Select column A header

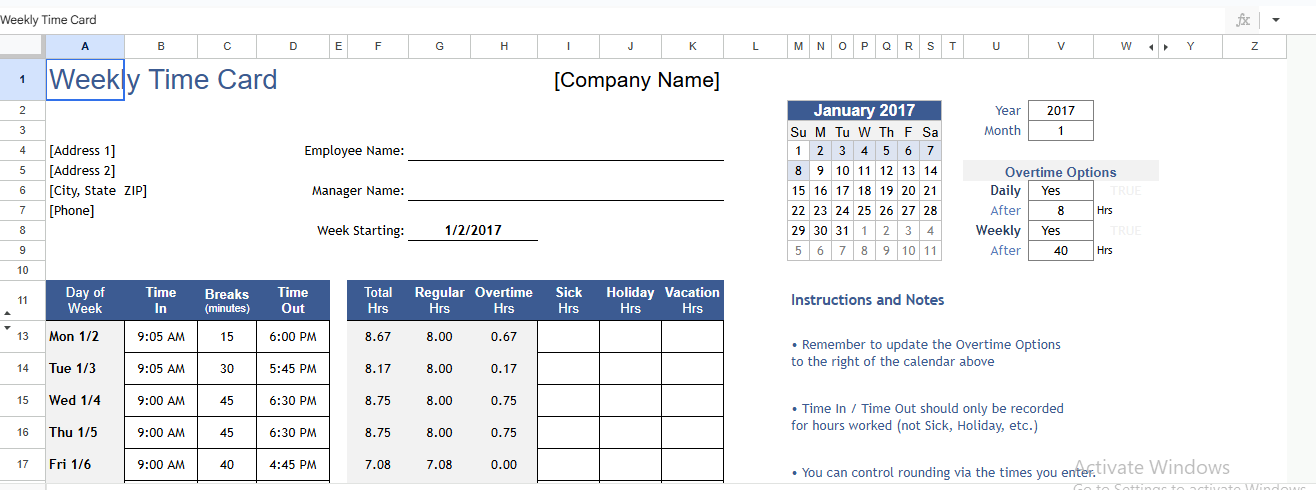tap(85, 46)
